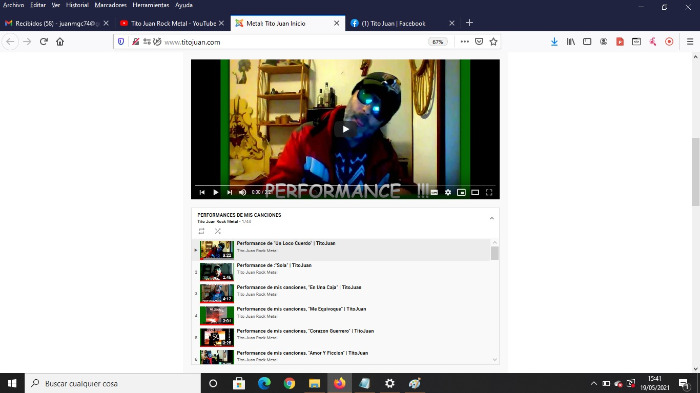Open 'Amor Y Ficcion' performance video
Screen dimensions: 700x393
click(342, 356)
